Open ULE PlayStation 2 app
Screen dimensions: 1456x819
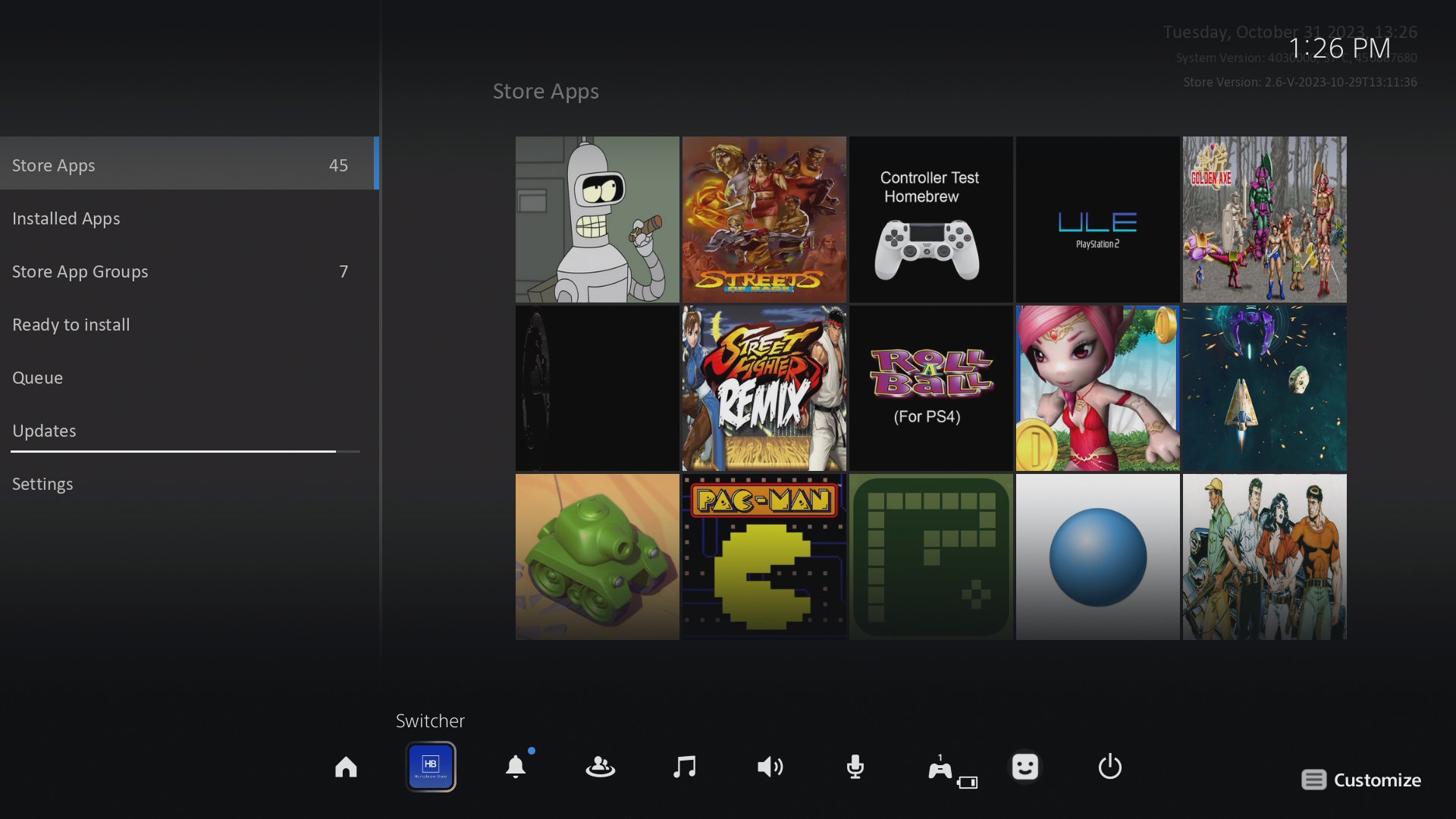[1097, 219]
